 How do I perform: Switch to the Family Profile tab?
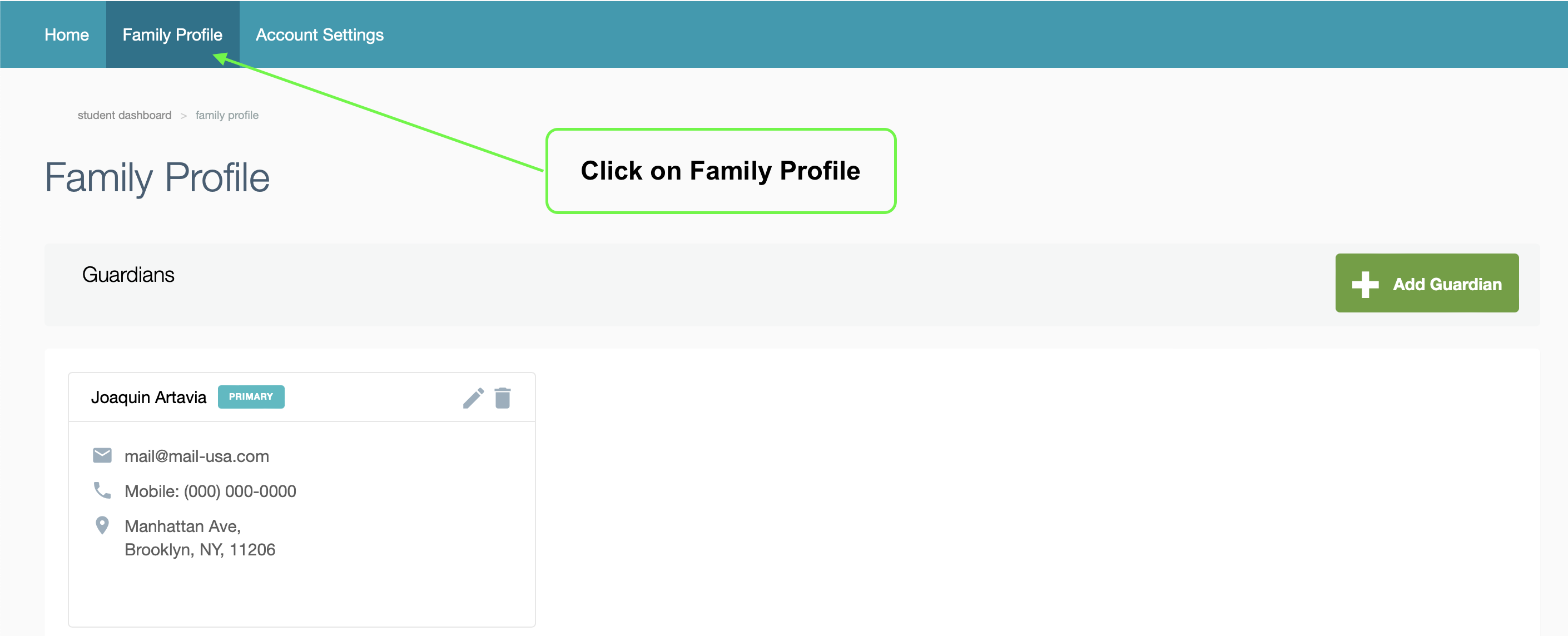click(172, 34)
